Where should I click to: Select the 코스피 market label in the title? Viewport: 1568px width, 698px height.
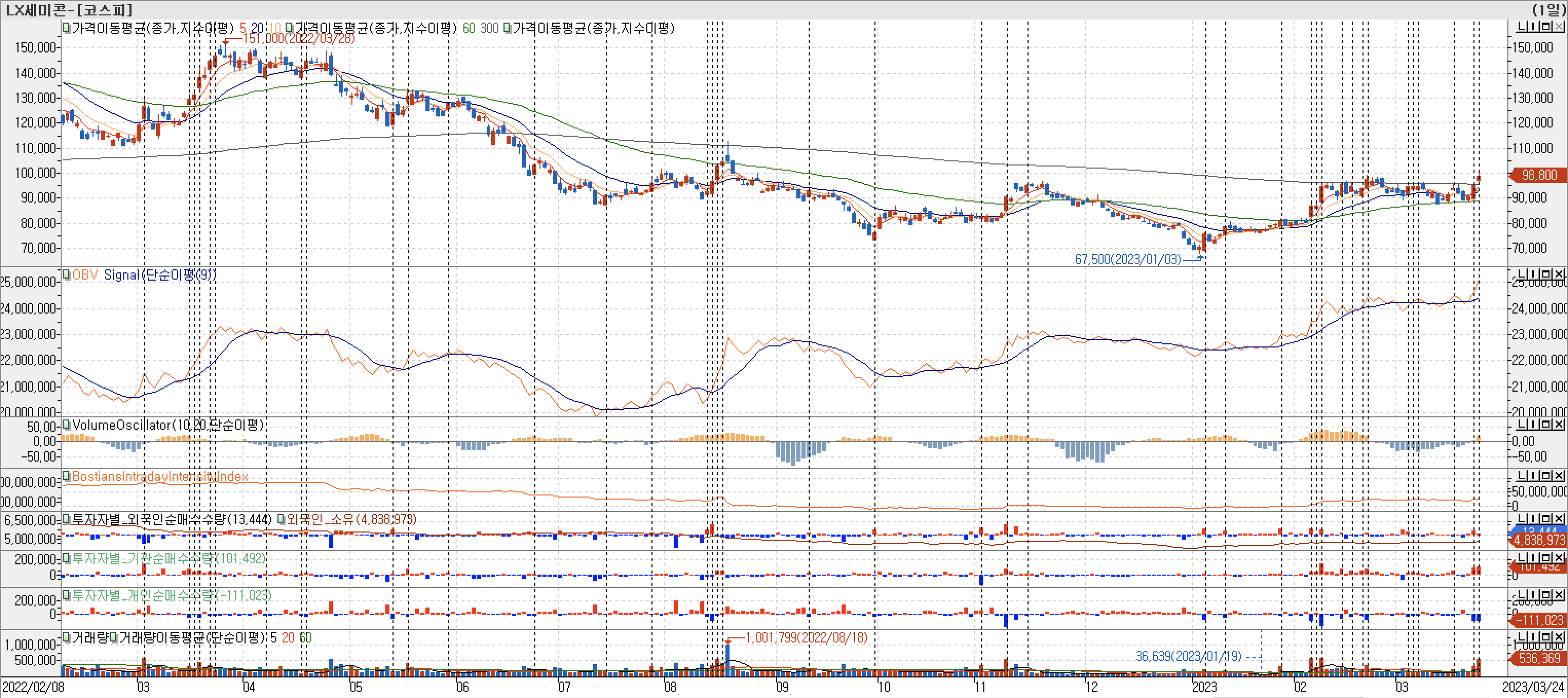pos(105,10)
